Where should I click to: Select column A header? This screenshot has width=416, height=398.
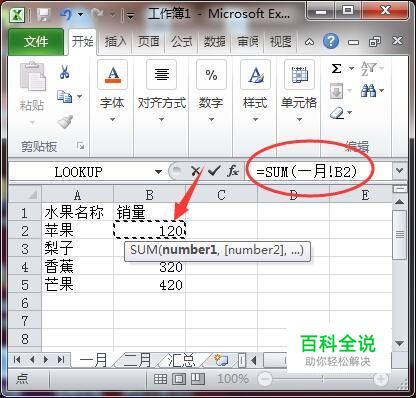[77, 195]
